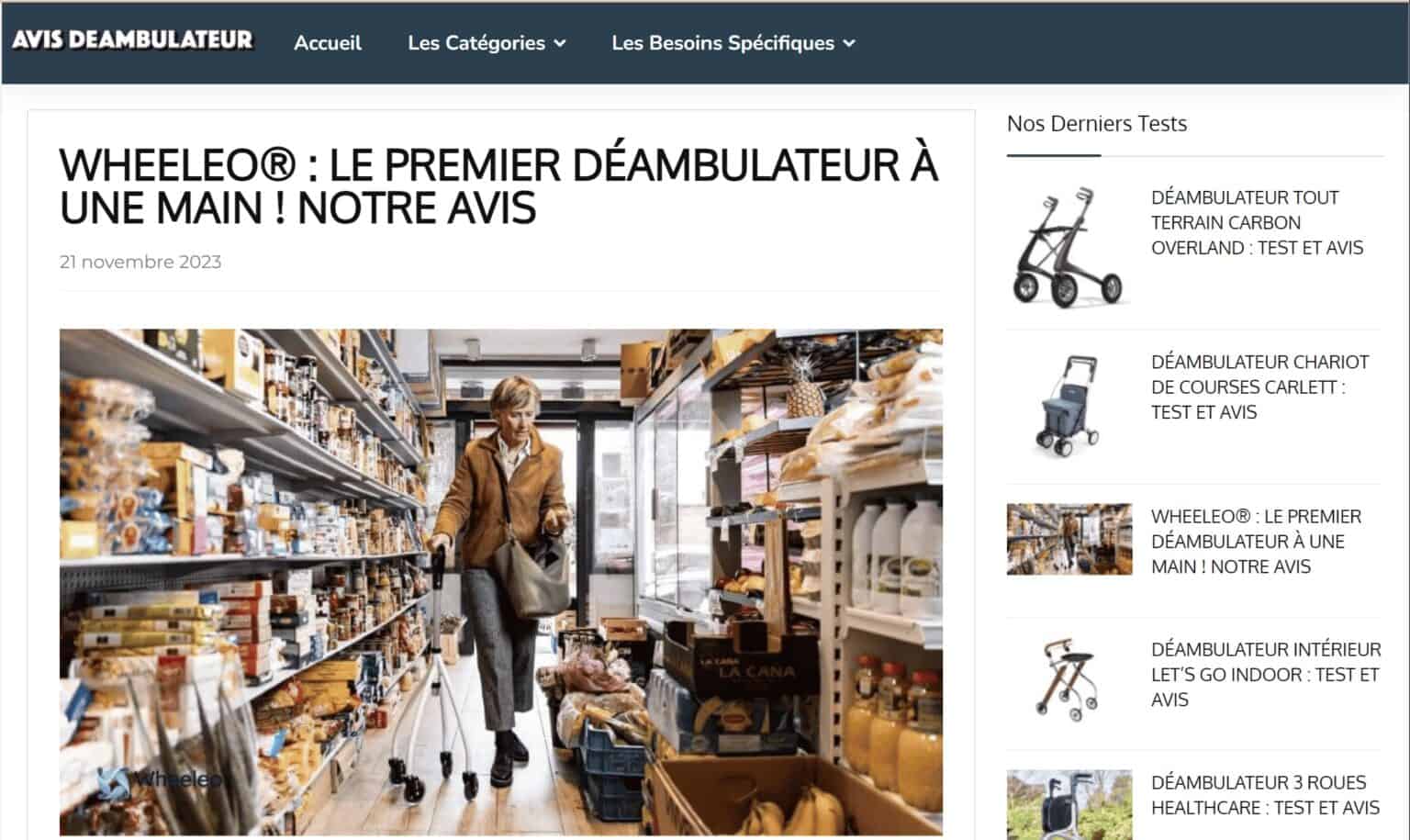The image size is (1410, 840).
Task: Open the 3 Roues Healthcare thumbnail
Action: pos(1069,804)
